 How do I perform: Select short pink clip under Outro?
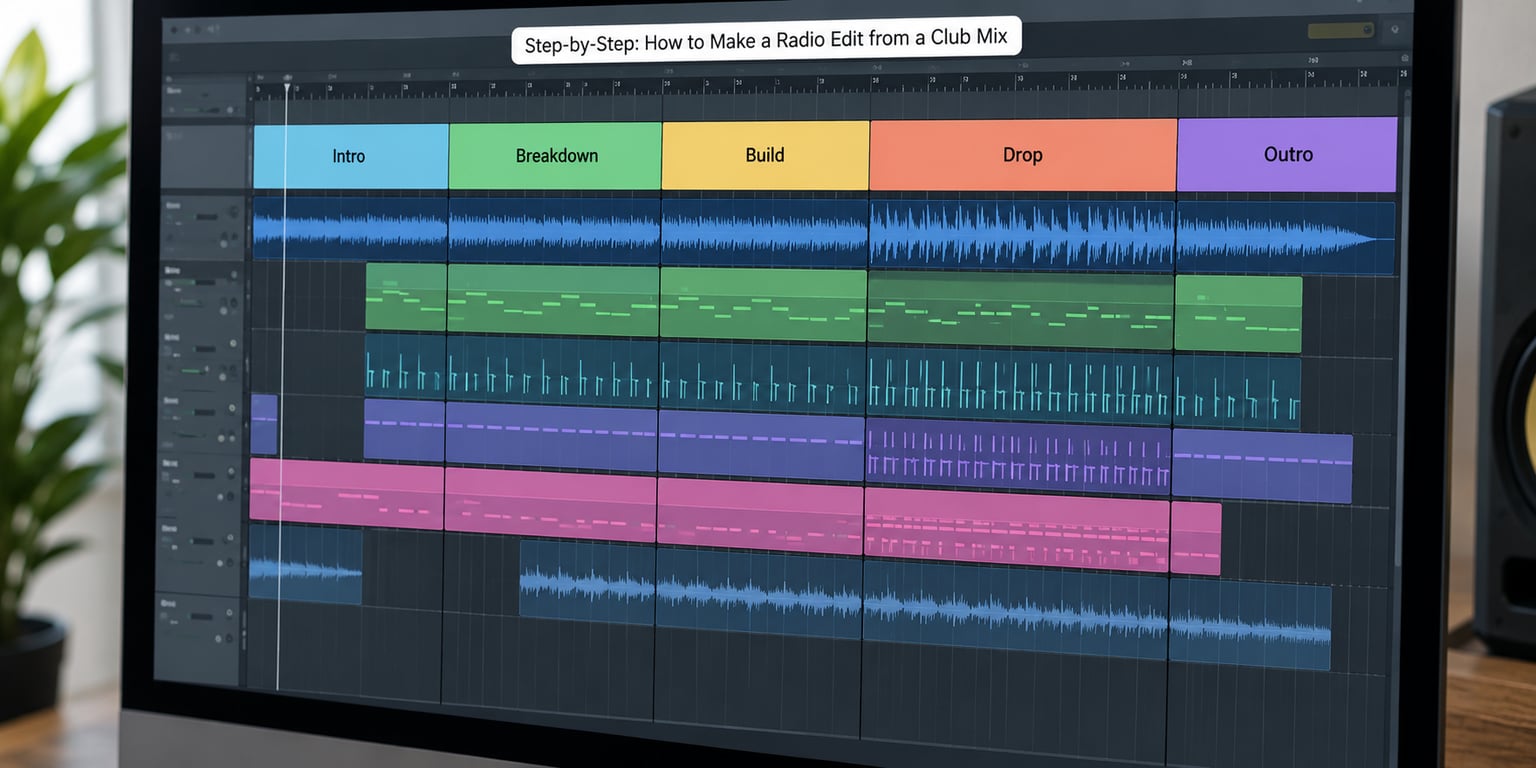[1196, 538]
